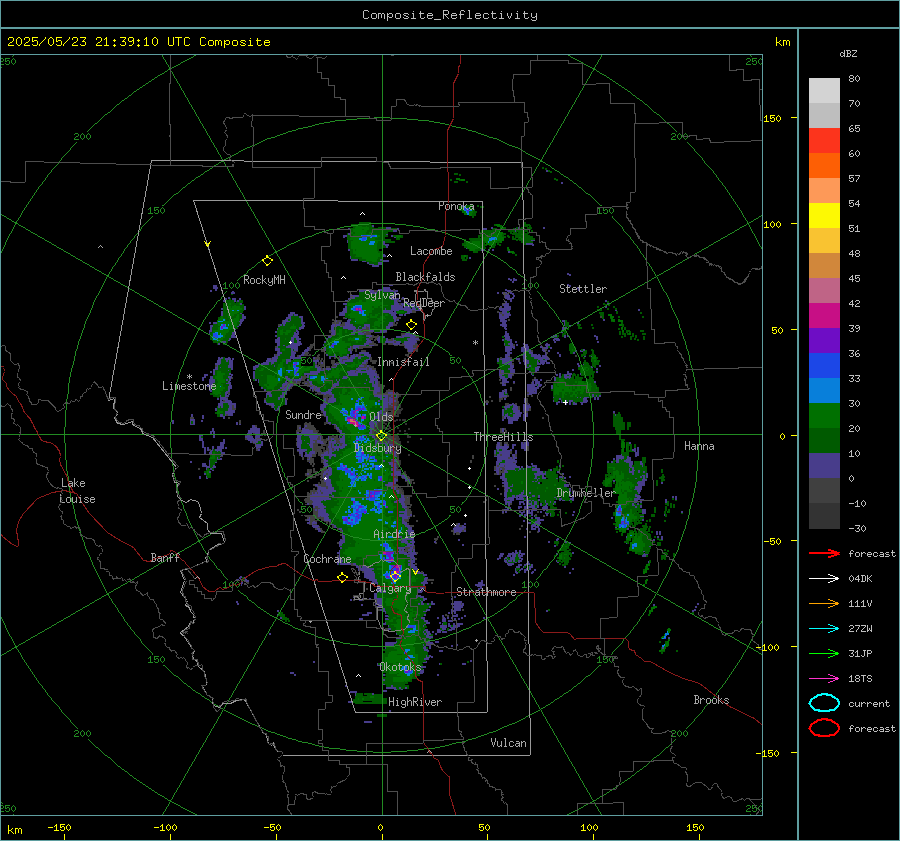Click the yellow diamond marker near RedDeer
This screenshot has height=841, width=900.
point(411,325)
